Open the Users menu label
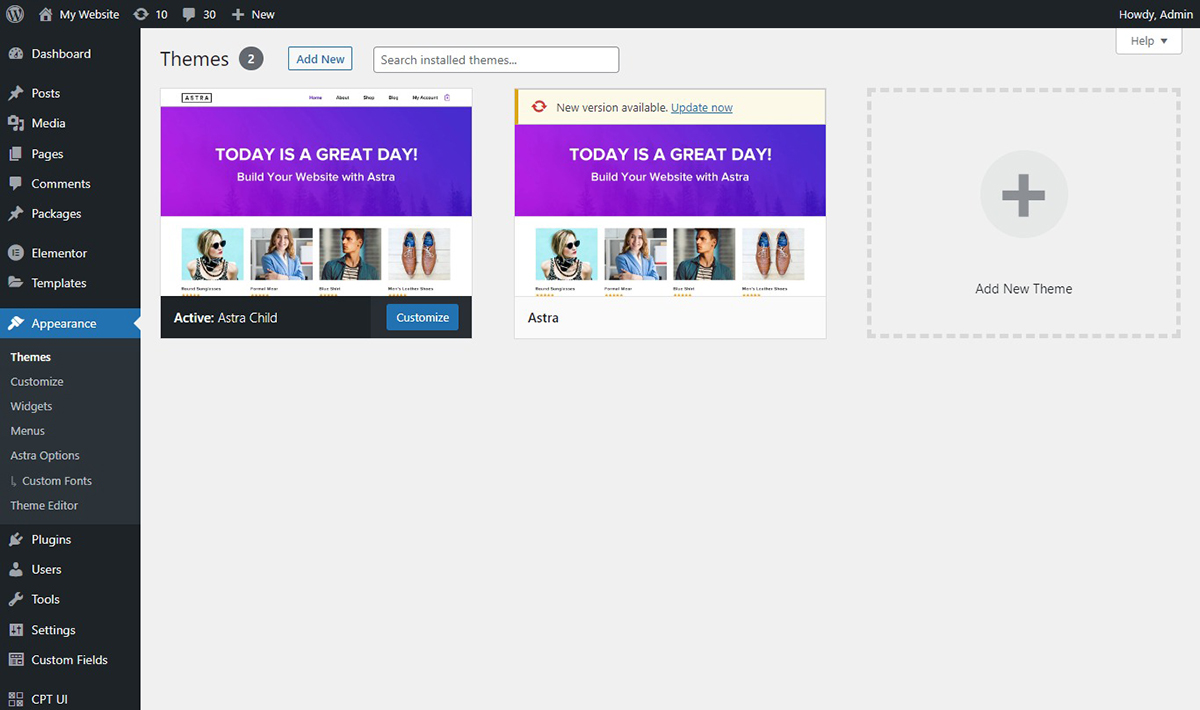The height and width of the screenshot is (710, 1200). (x=46, y=569)
